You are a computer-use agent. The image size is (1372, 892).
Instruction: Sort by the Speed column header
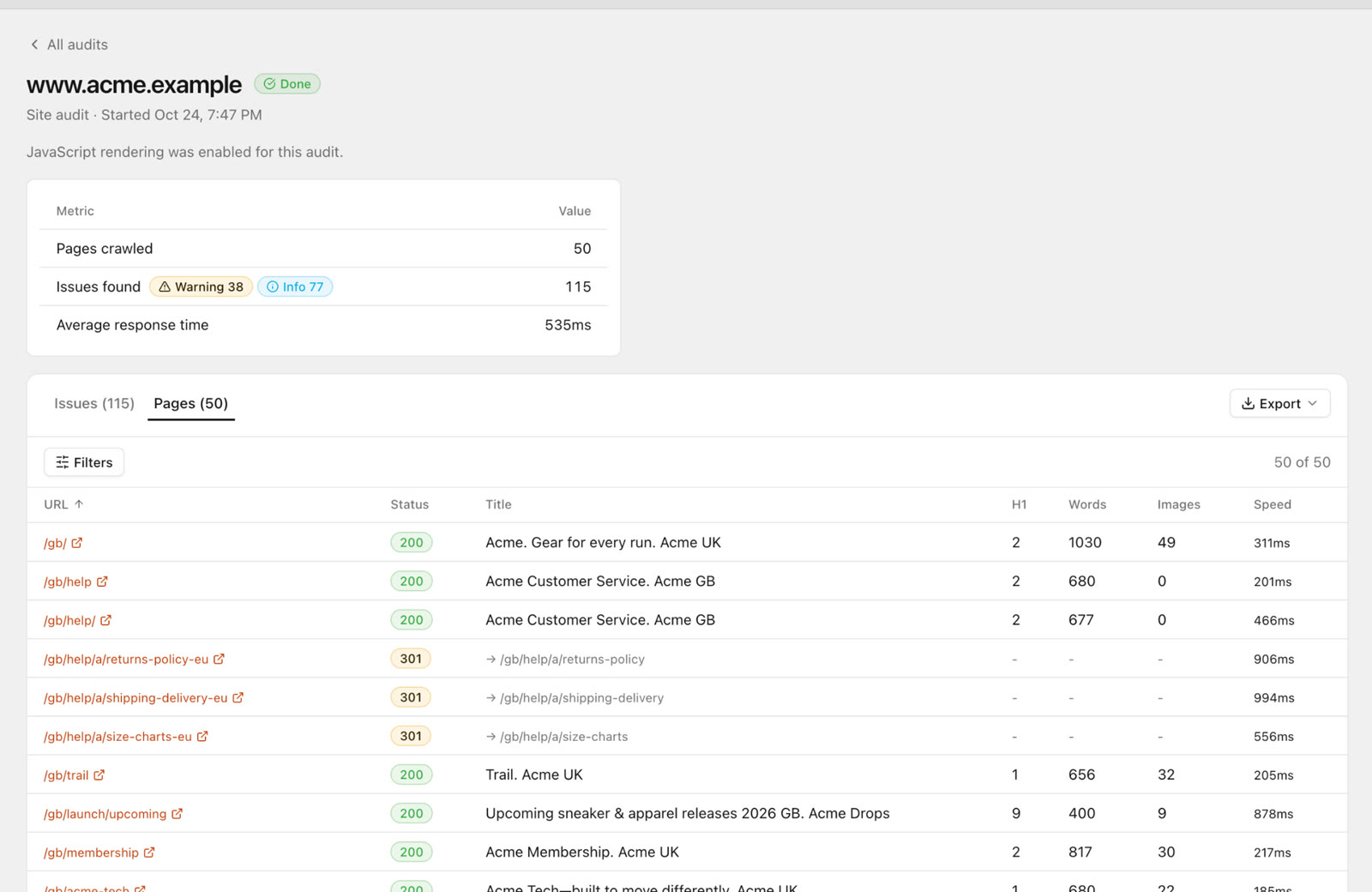[x=1273, y=504]
